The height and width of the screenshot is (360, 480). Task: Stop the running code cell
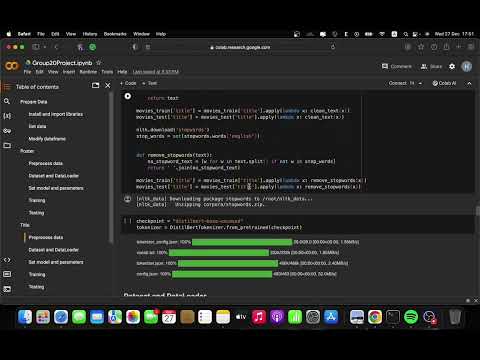point(128,96)
